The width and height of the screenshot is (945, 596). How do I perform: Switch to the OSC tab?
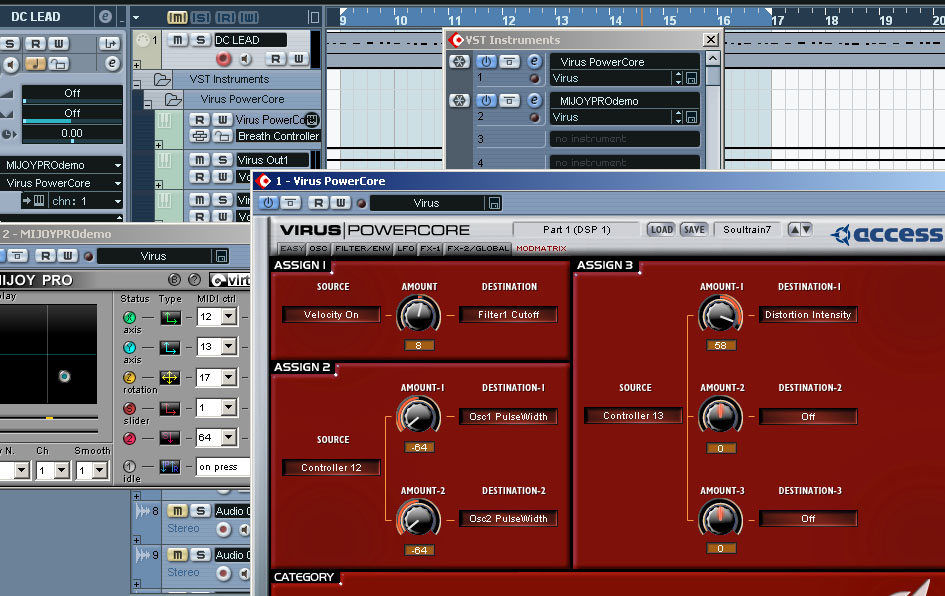[319, 248]
